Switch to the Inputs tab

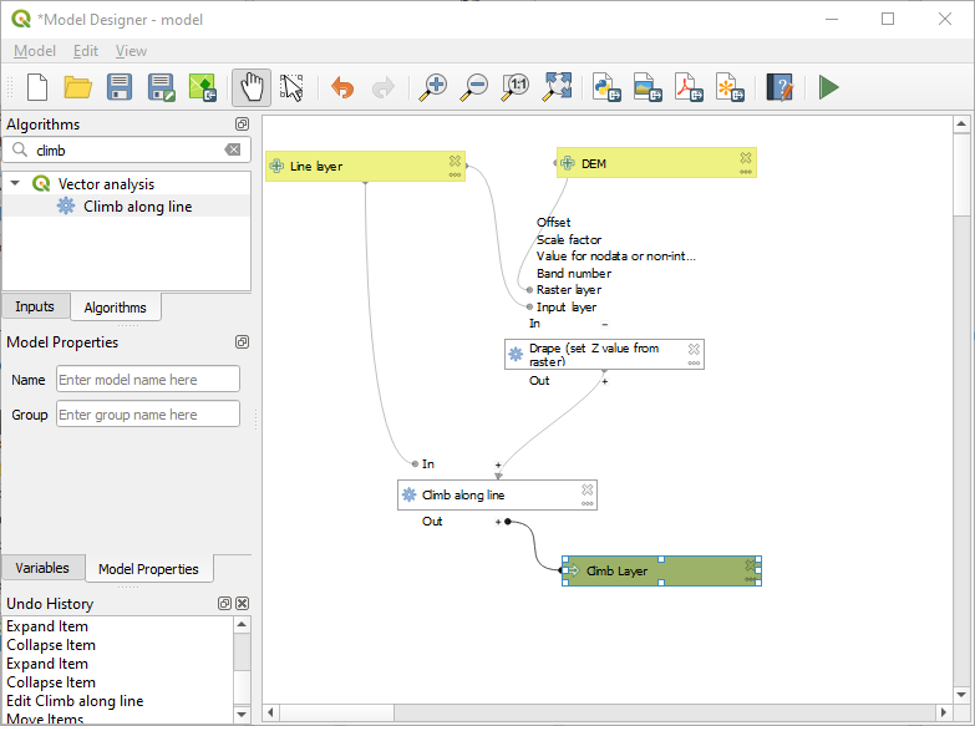click(x=35, y=307)
